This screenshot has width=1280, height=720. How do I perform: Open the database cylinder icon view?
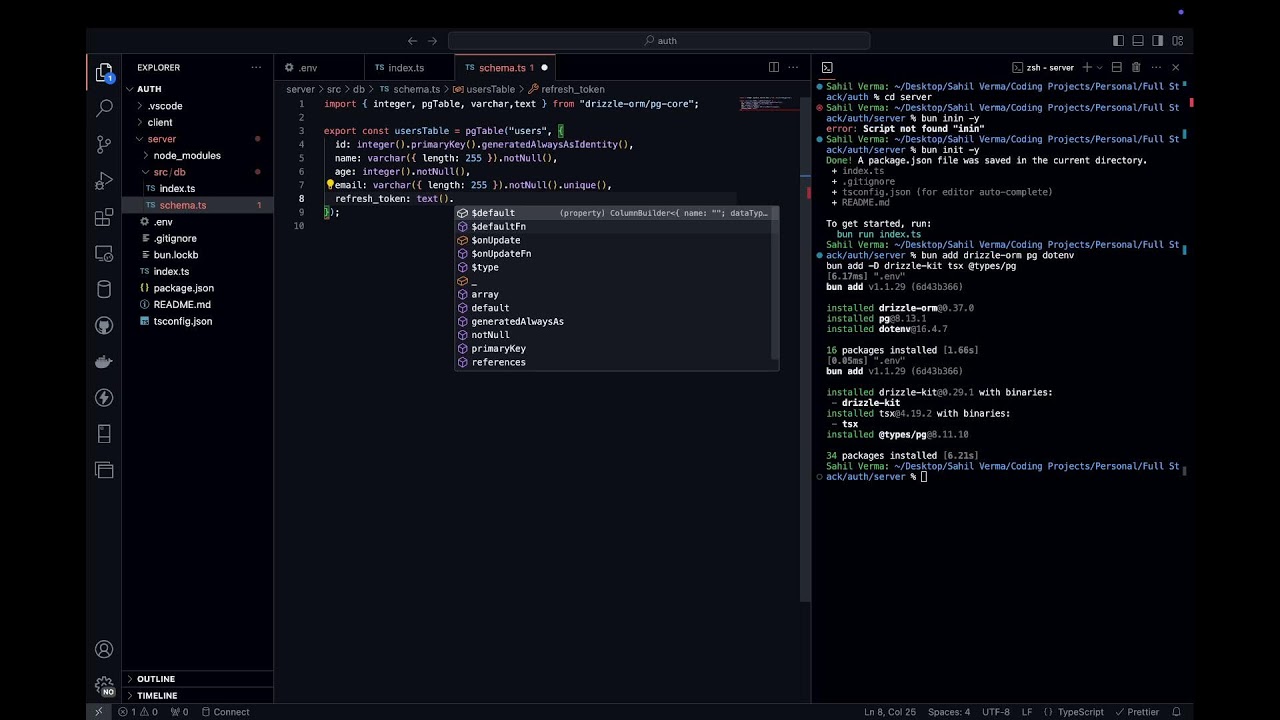pos(104,290)
